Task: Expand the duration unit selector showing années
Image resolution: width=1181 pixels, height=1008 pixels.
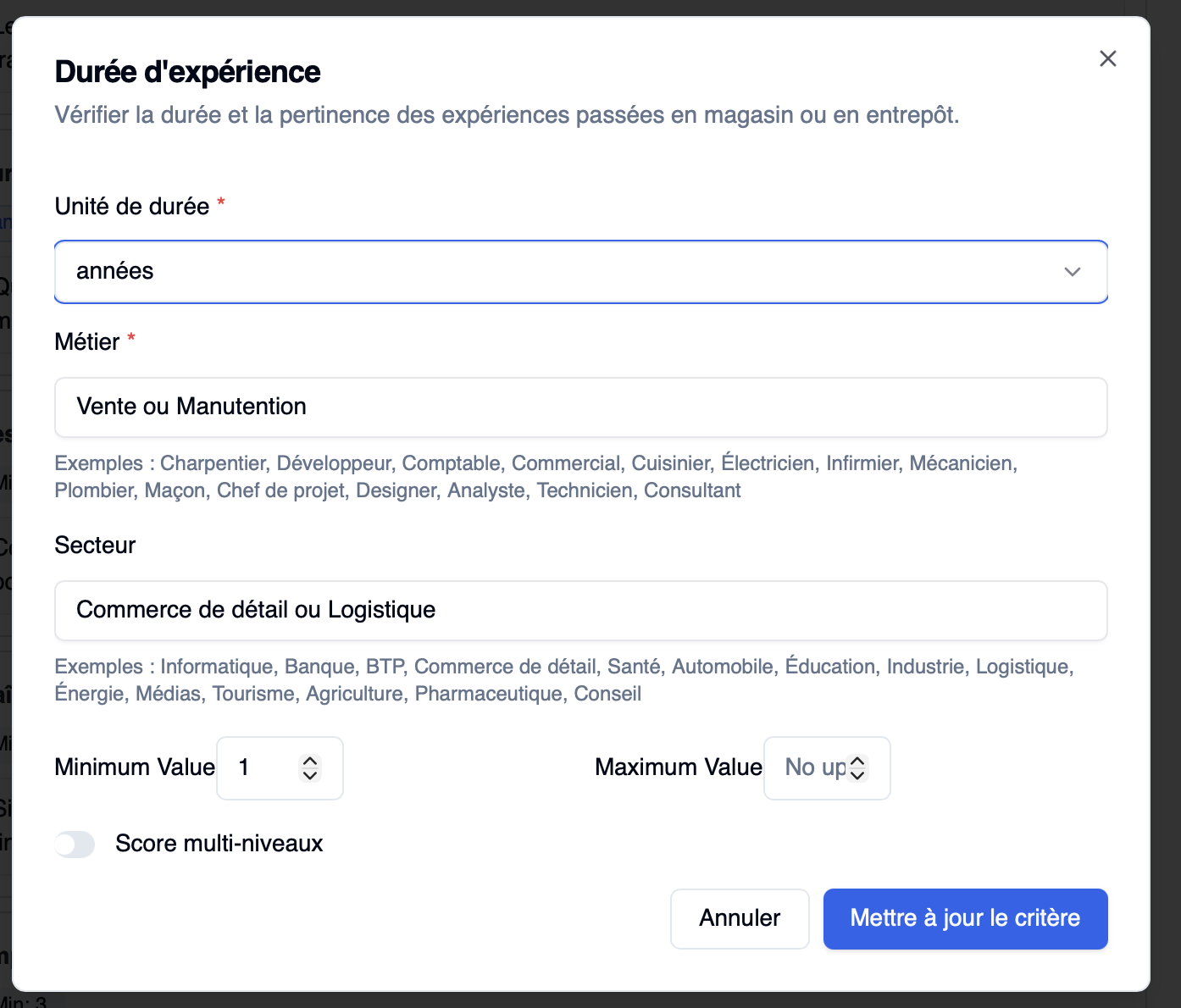Action: tap(1073, 272)
